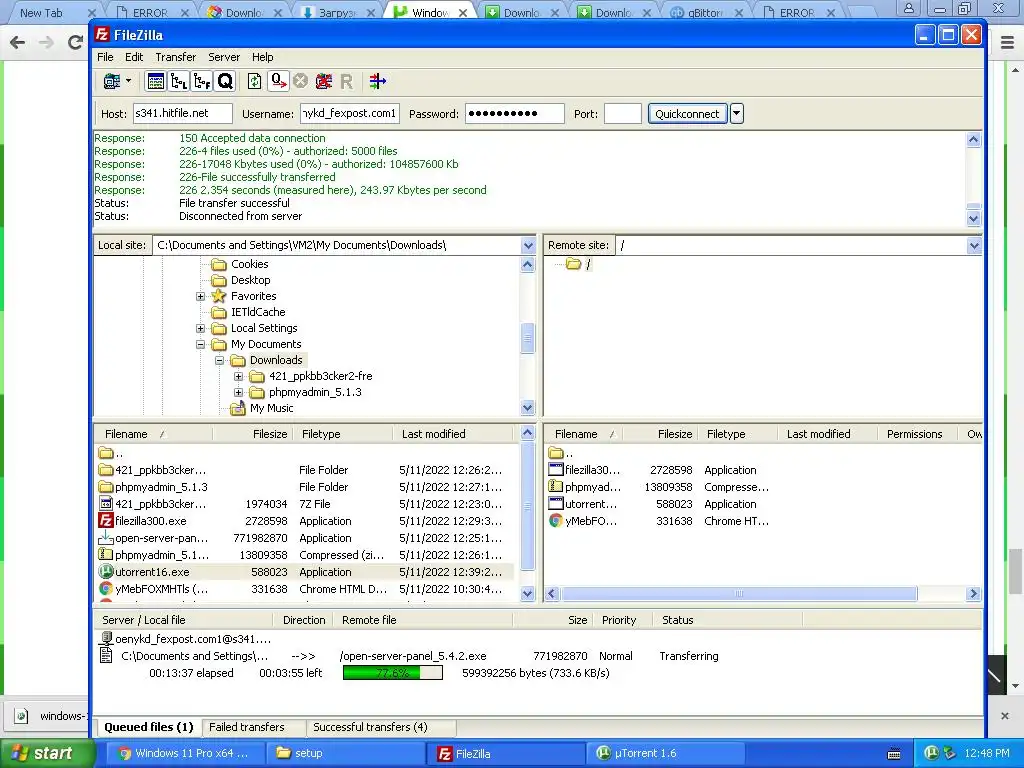1024x768 pixels.
Task: Select the Cookies folder in local tree
Action: pyautogui.click(x=249, y=264)
